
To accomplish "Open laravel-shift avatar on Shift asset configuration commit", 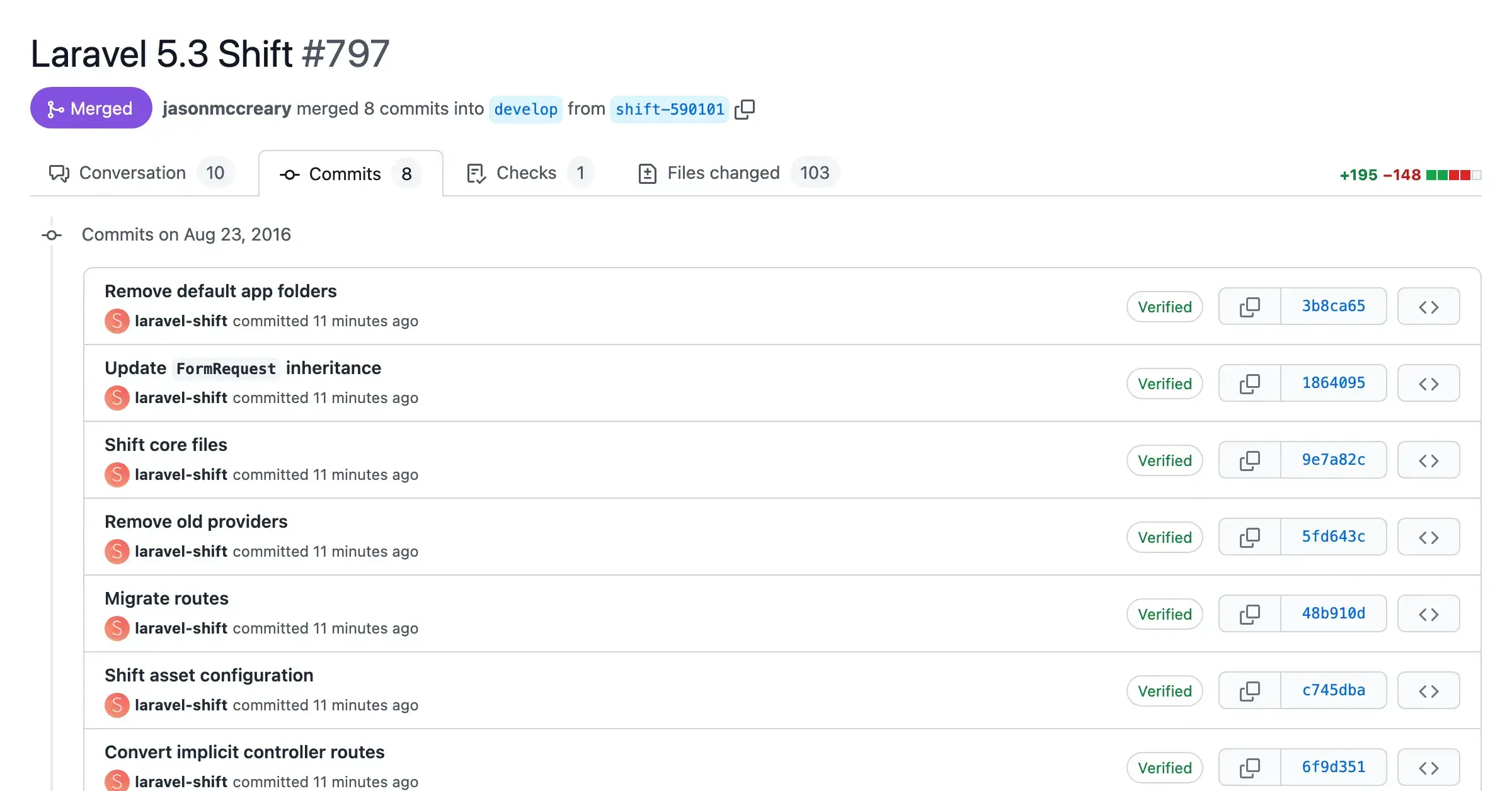I will [117, 705].
